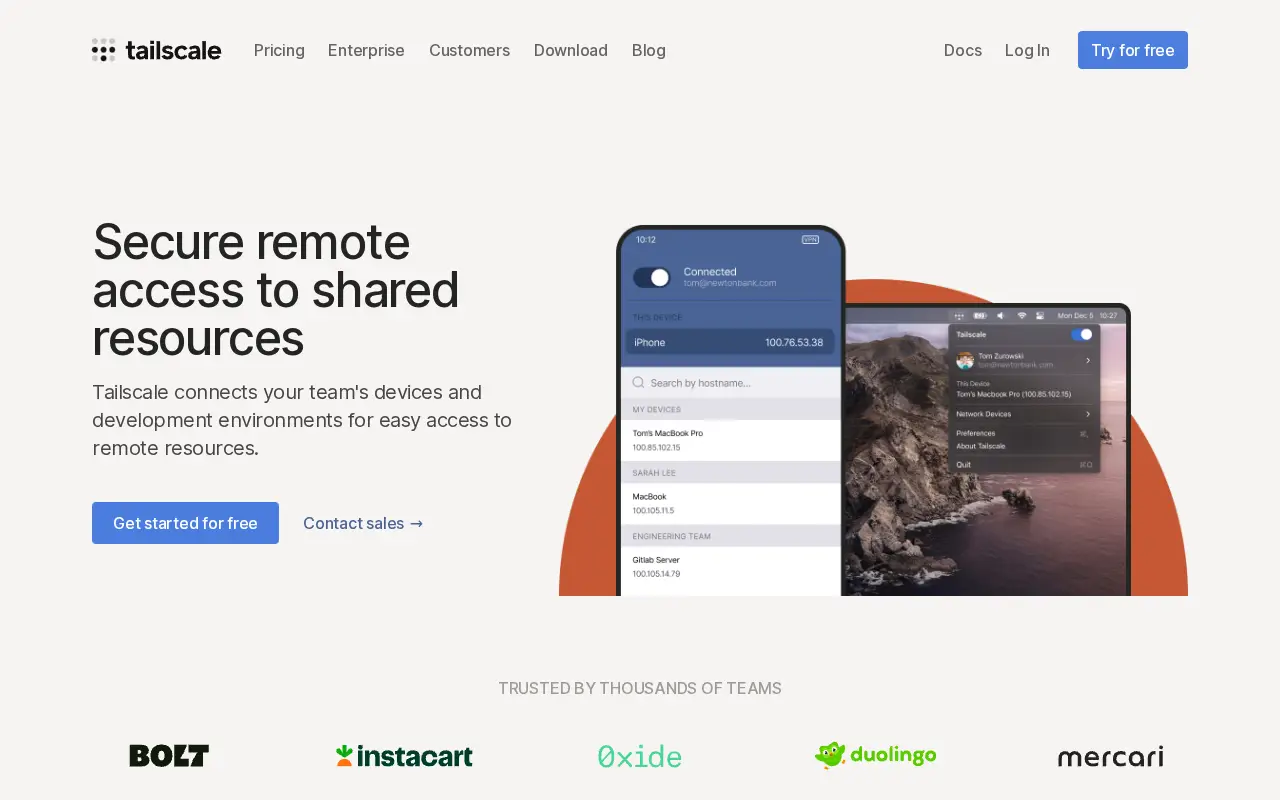Click the battery icon in laptop menu bar
Screen dimensions: 1280x800
tap(980, 316)
